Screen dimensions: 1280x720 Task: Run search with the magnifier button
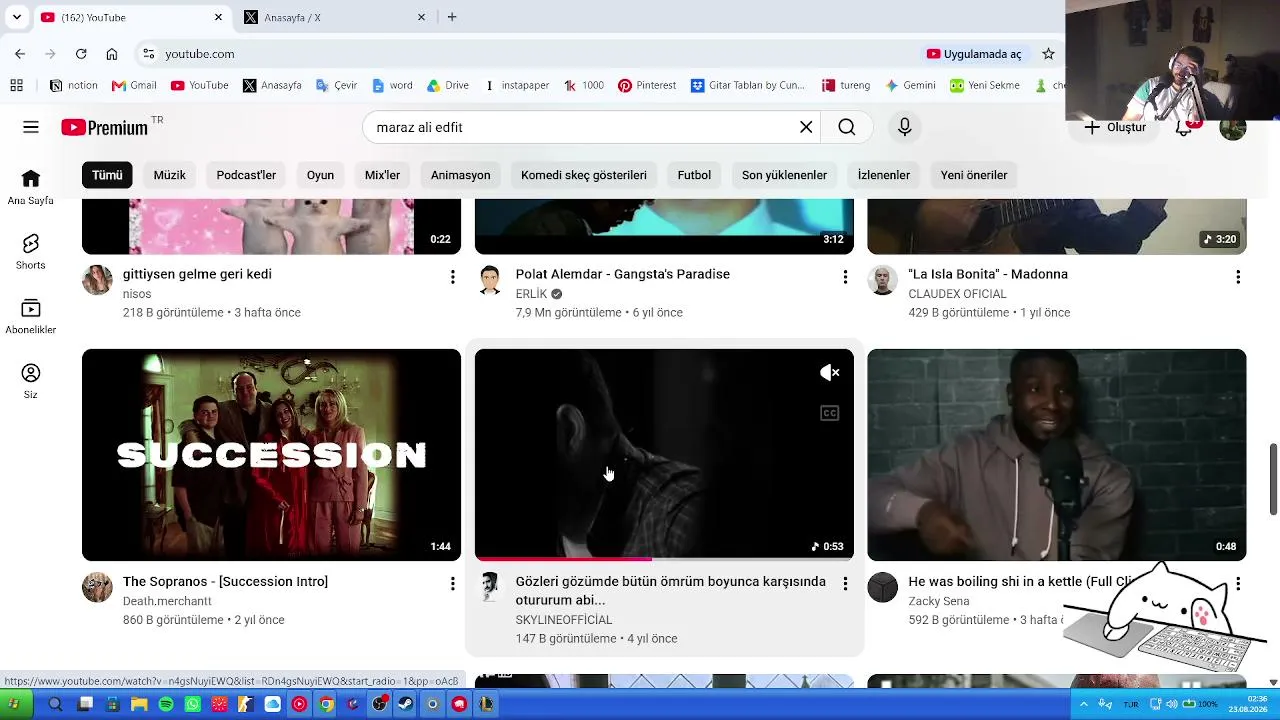point(847,127)
